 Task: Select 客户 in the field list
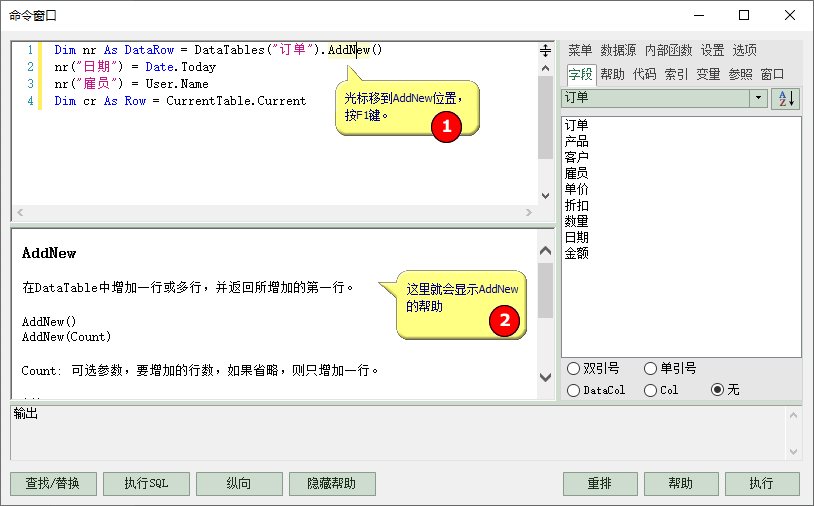(x=577, y=157)
